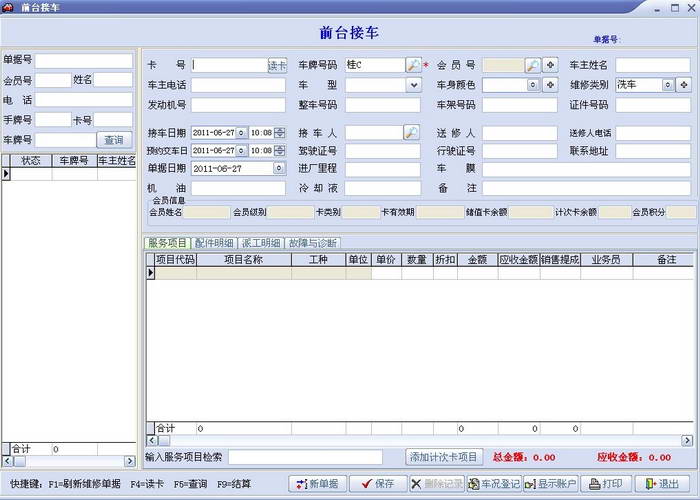Focus the 送修人 input field

pos(520,133)
